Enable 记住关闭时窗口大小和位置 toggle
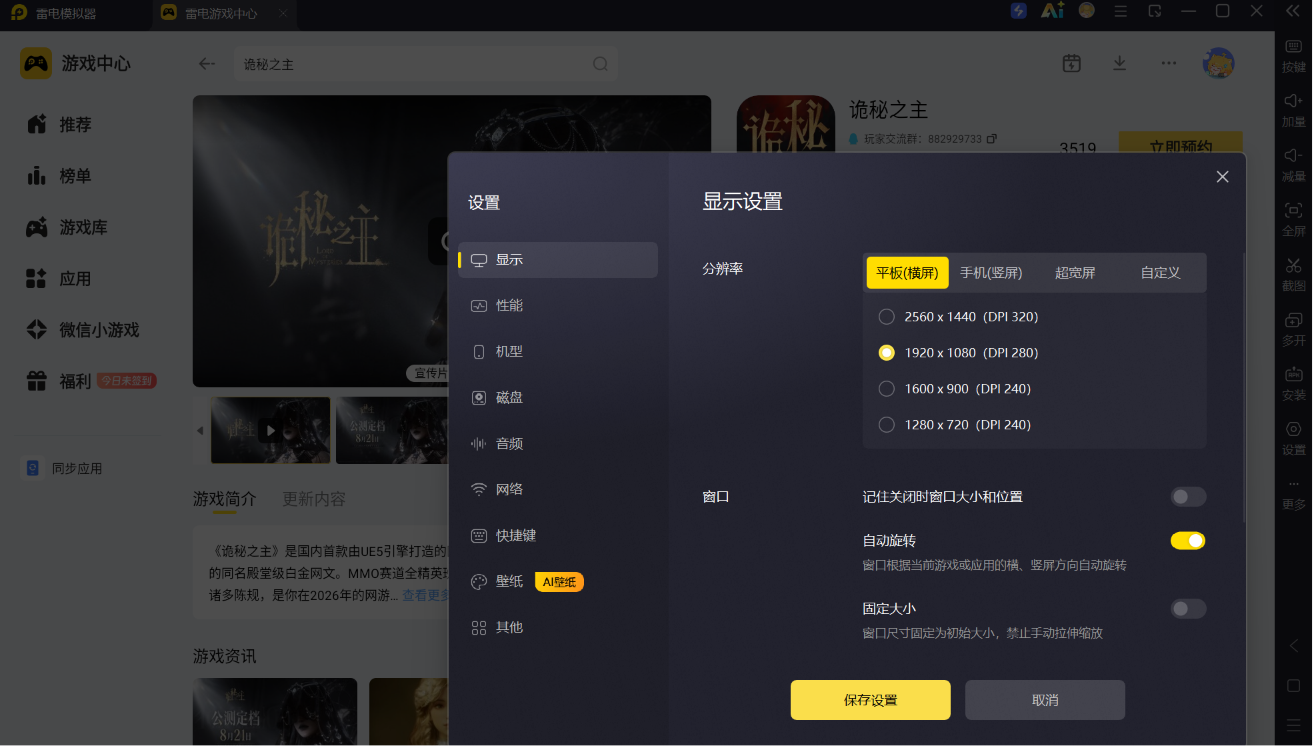 click(x=1188, y=497)
